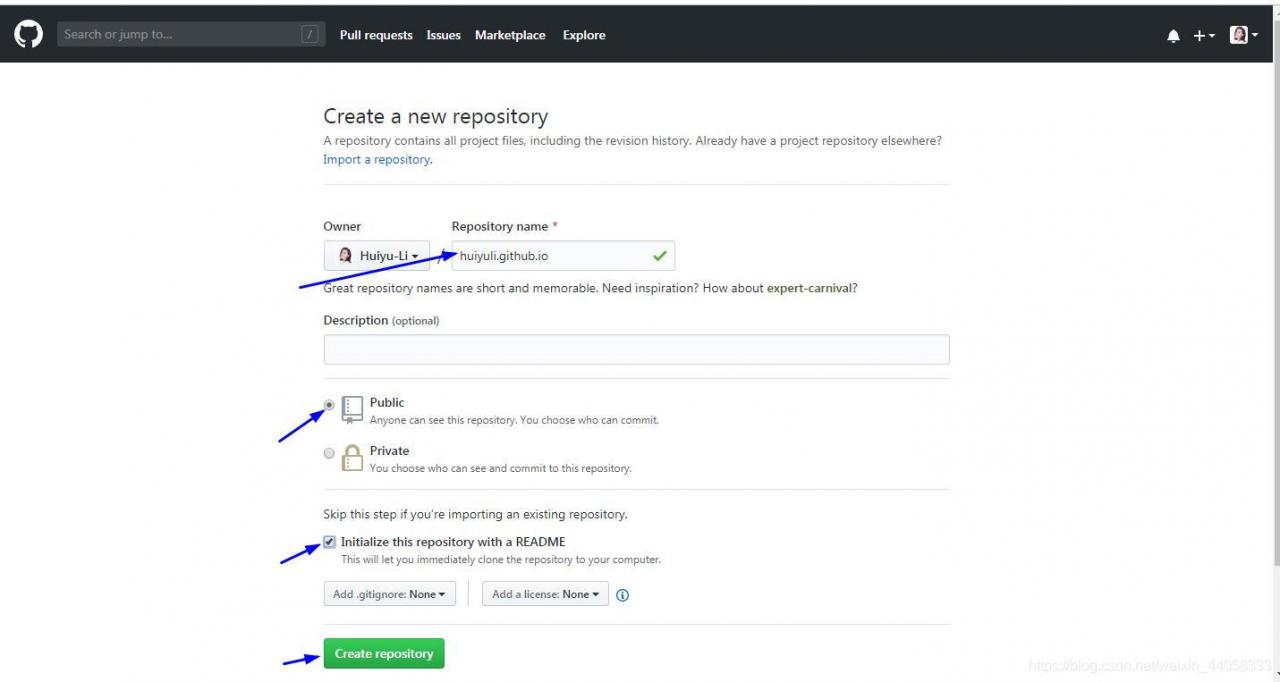
Task: Use the expert-carnival name suggestion
Action: point(810,288)
